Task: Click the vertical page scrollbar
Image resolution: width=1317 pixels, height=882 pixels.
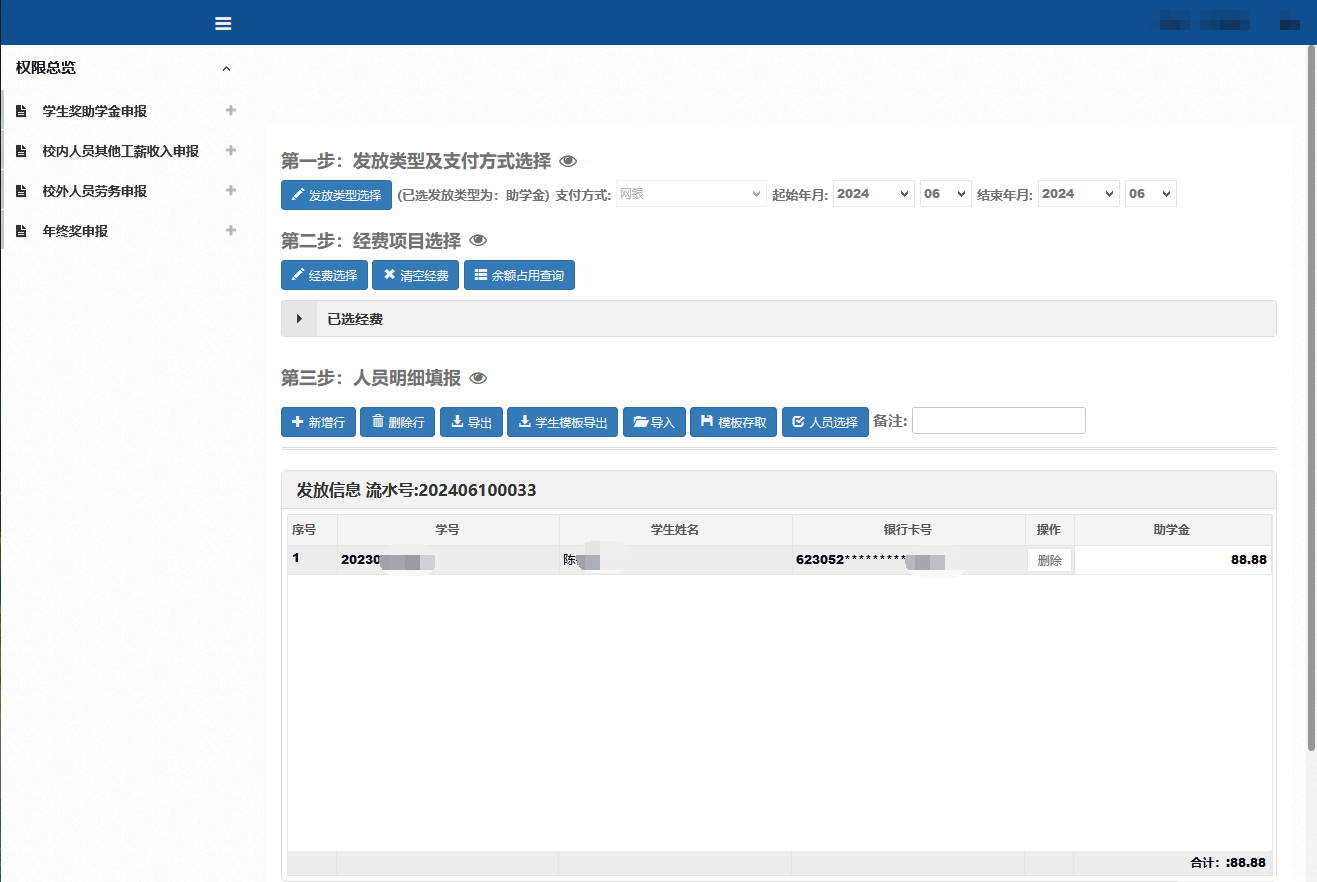Action: (1311, 397)
